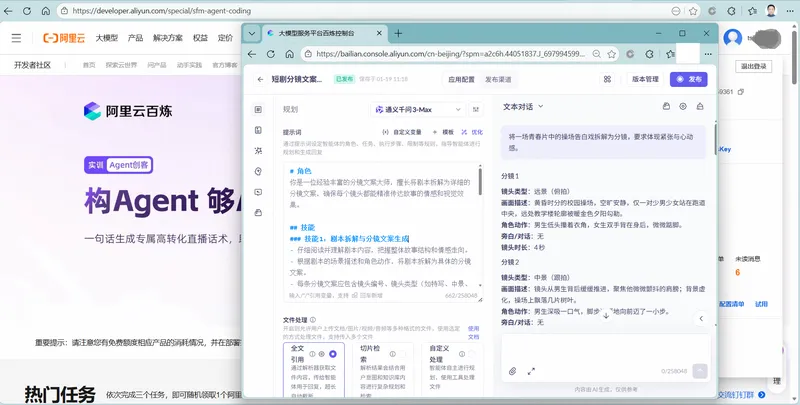The height and width of the screenshot is (405, 800).
Task: Open the sixth sidebar box icon
Action: (258, 213)
